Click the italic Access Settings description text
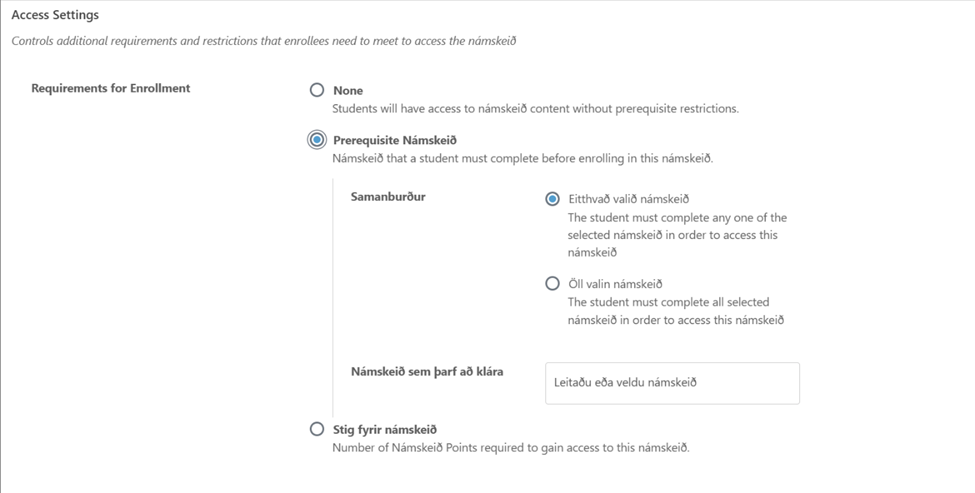 [x=264, y=41]
